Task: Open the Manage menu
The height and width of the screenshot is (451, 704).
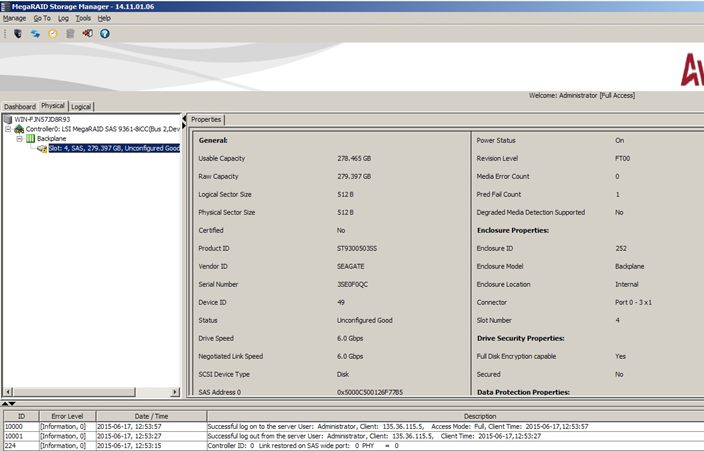Action: click(x=14, y=18)
